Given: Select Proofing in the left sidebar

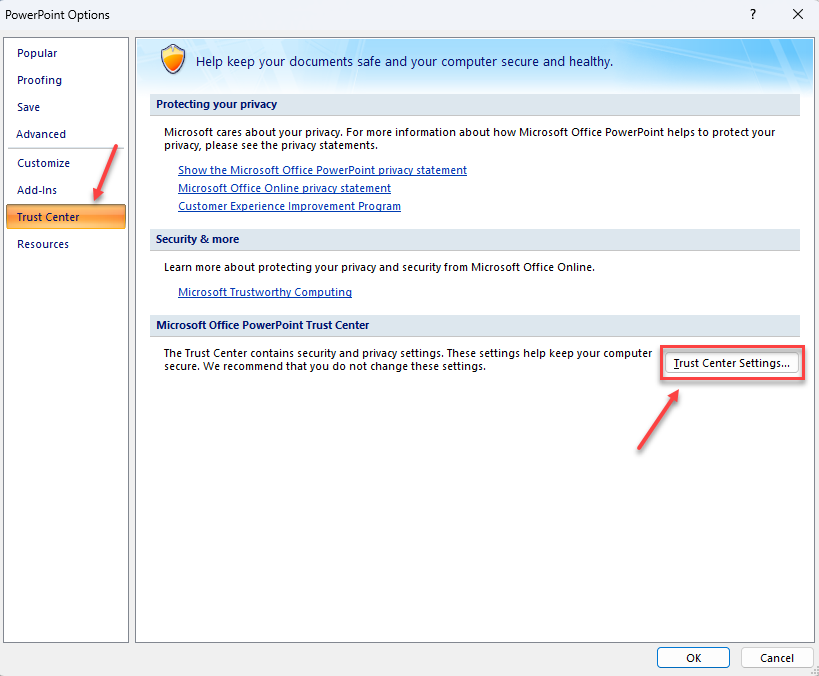Looking at the screenshot, I should (39, 80).
